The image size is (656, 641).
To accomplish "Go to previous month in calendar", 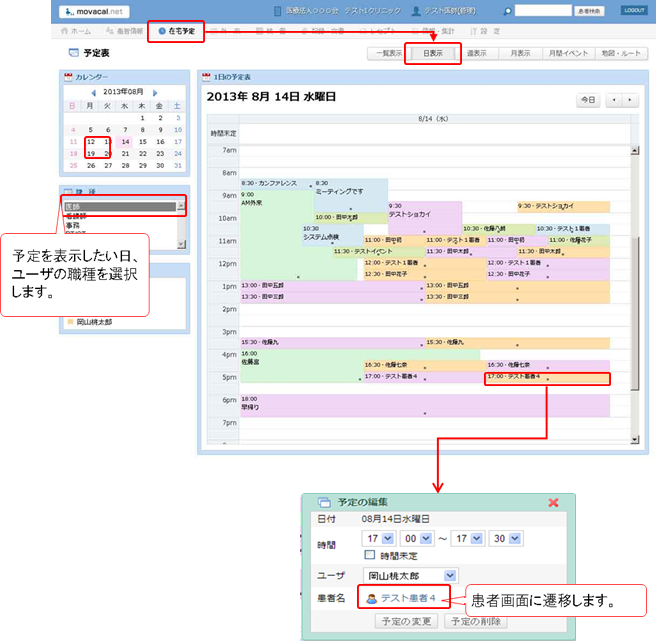I will click(x=93, y=92).
